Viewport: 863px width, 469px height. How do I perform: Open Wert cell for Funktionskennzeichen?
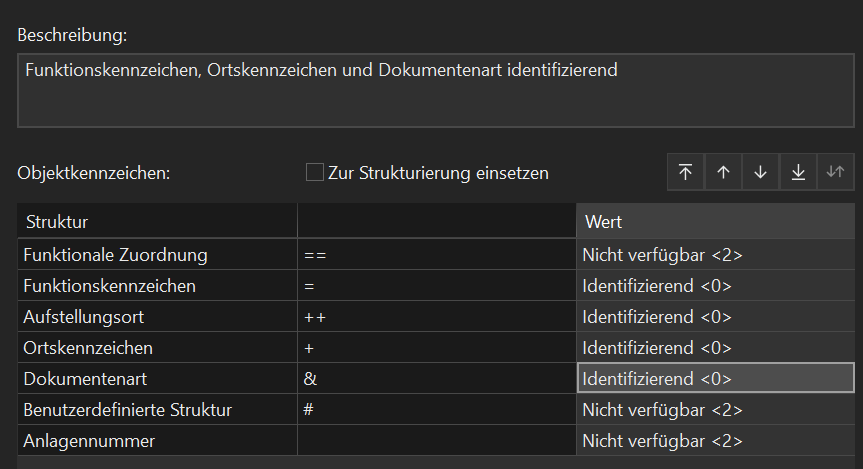click(715, 286)
